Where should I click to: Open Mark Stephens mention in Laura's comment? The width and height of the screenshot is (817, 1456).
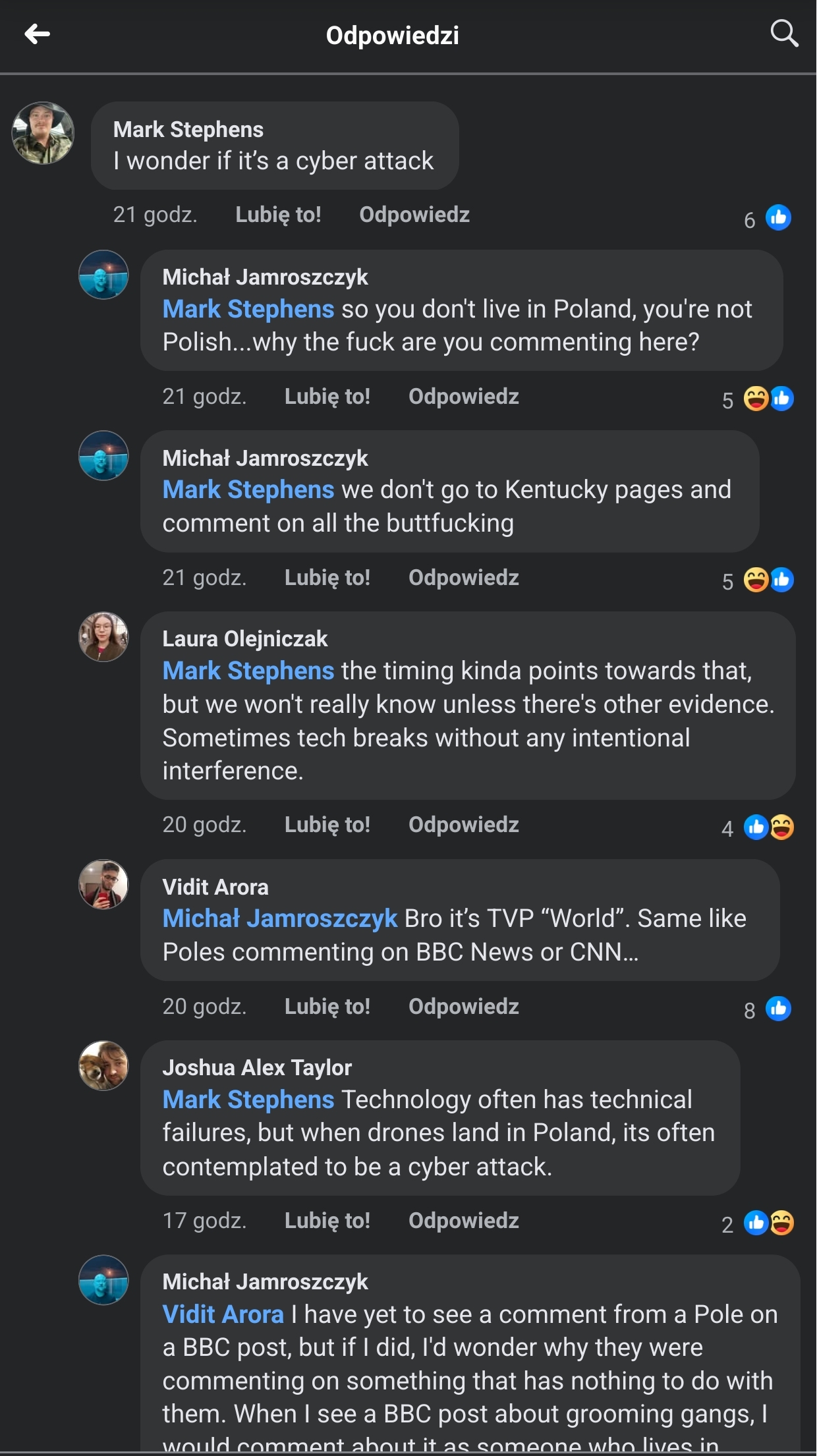click(248, 671)
